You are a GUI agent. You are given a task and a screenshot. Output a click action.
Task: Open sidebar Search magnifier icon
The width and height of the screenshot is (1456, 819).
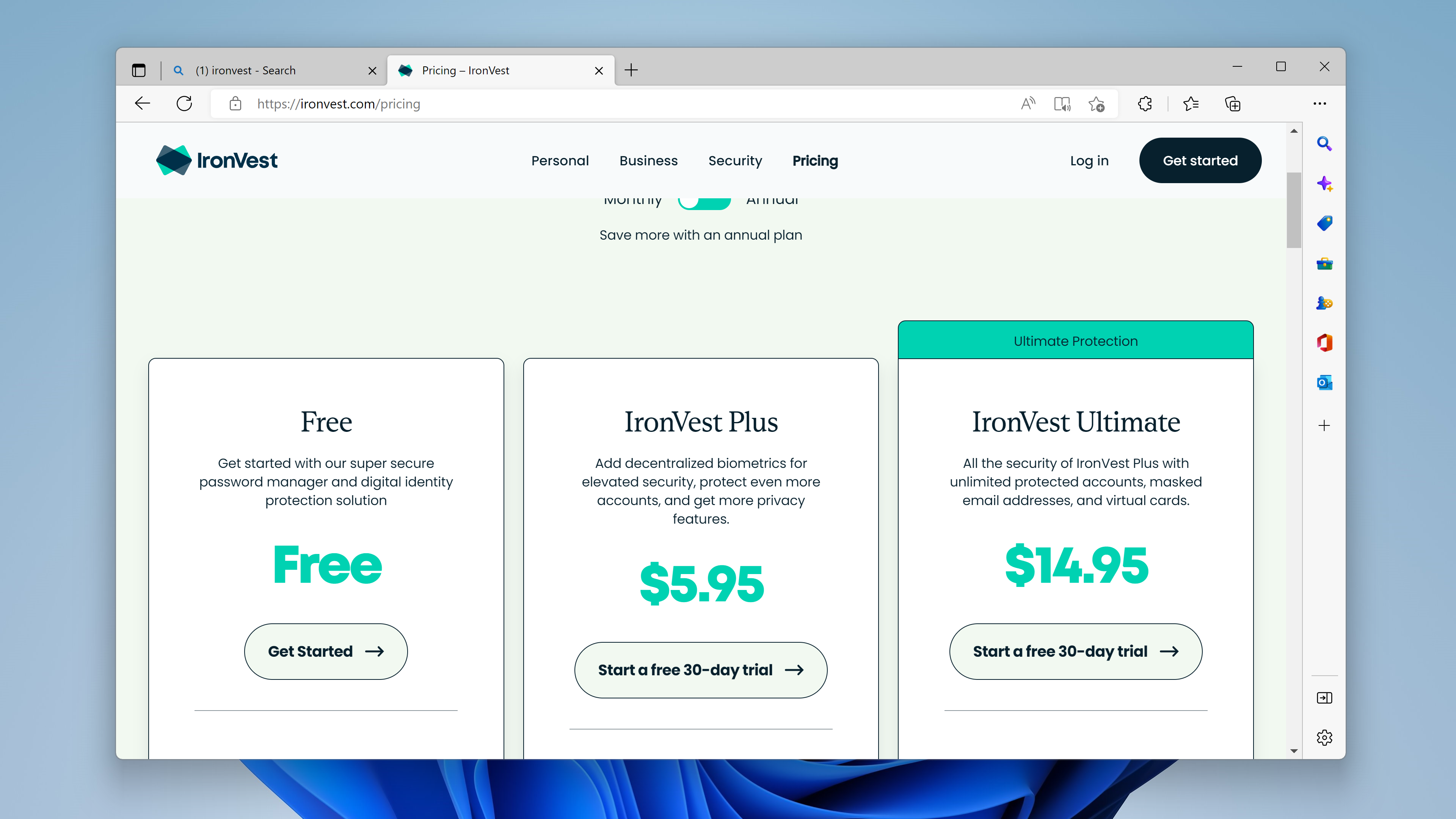(x=1324, y=144)
